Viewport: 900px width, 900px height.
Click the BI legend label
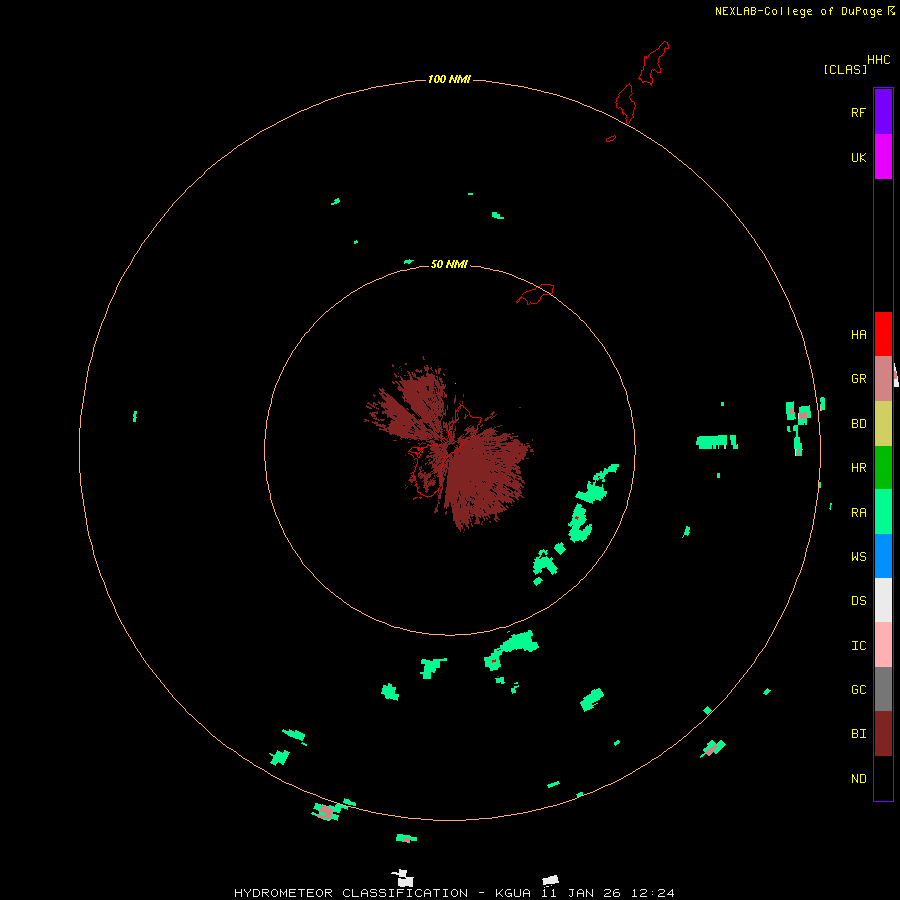tap(859, 734)
